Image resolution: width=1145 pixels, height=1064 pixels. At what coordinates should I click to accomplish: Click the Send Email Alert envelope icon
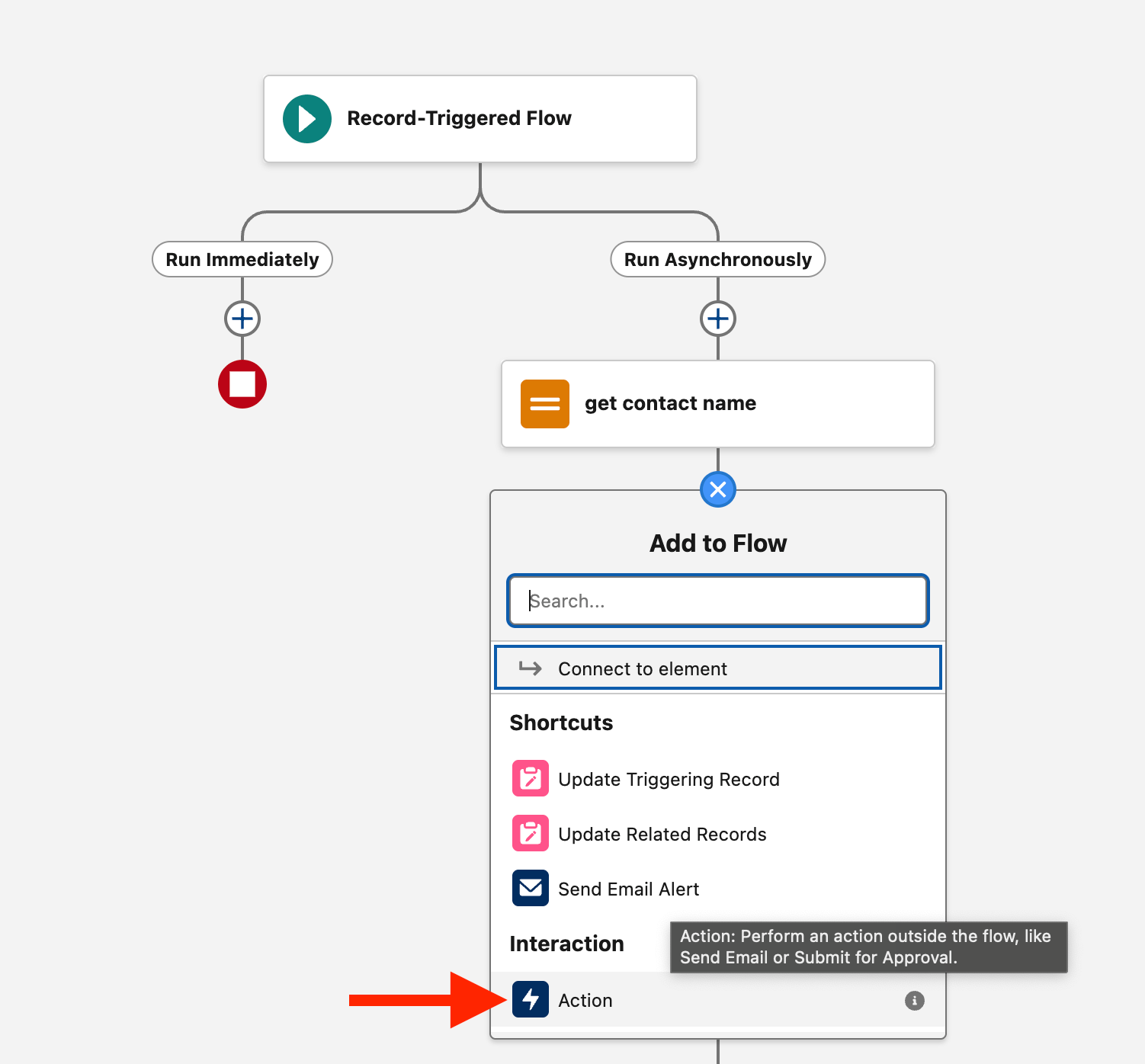pos(531,888)
